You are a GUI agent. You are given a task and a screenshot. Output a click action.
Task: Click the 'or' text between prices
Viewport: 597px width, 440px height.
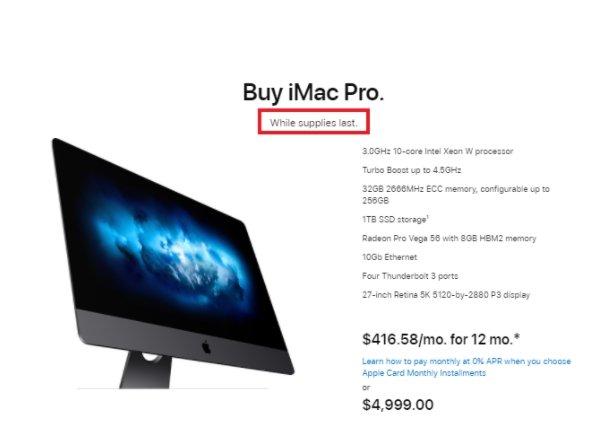(x=366, y=387)
